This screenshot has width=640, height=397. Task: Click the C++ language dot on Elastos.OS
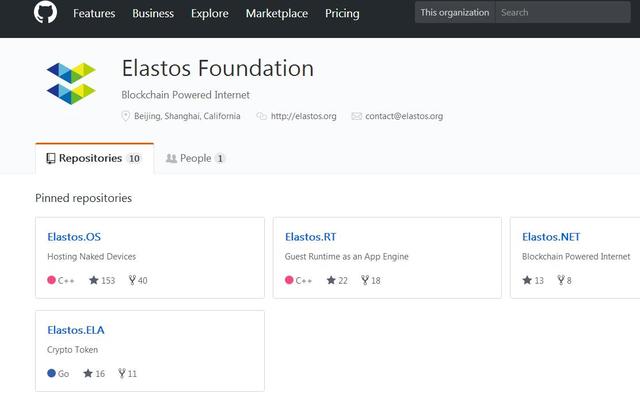coord(51,280)
